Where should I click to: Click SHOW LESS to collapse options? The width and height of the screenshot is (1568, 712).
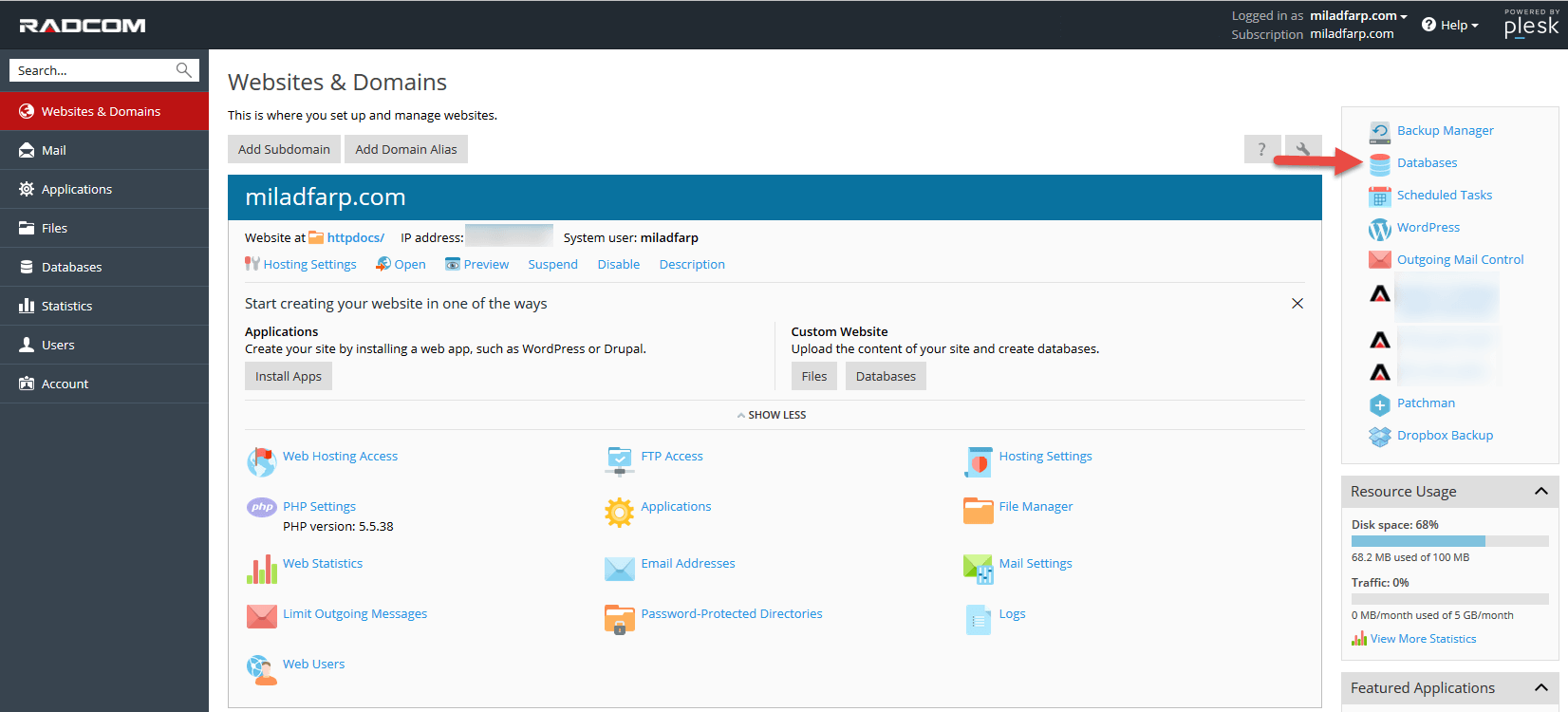[x=772, y=415]
